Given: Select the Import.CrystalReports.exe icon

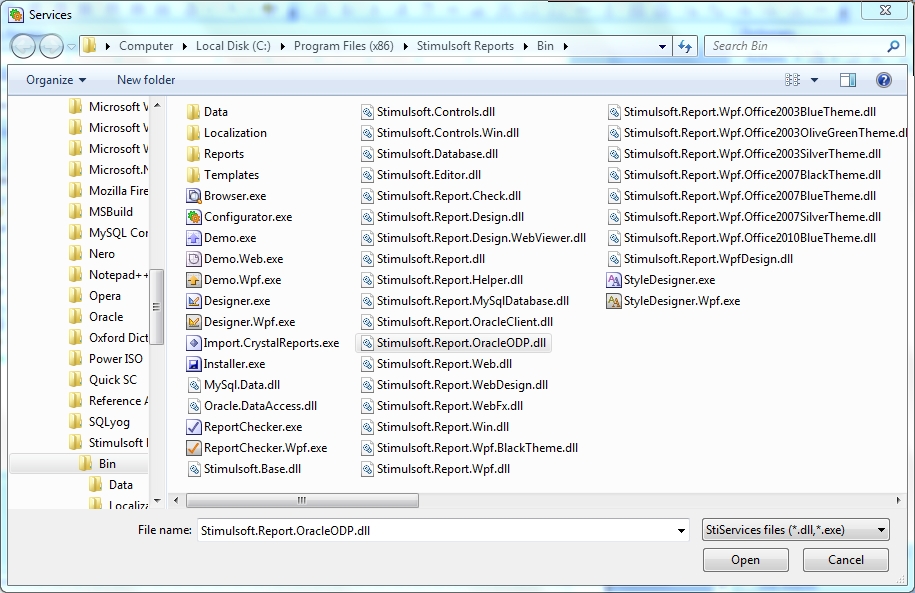Looking at the screenshot, I should pyautogui.click(x=193, y=343).
